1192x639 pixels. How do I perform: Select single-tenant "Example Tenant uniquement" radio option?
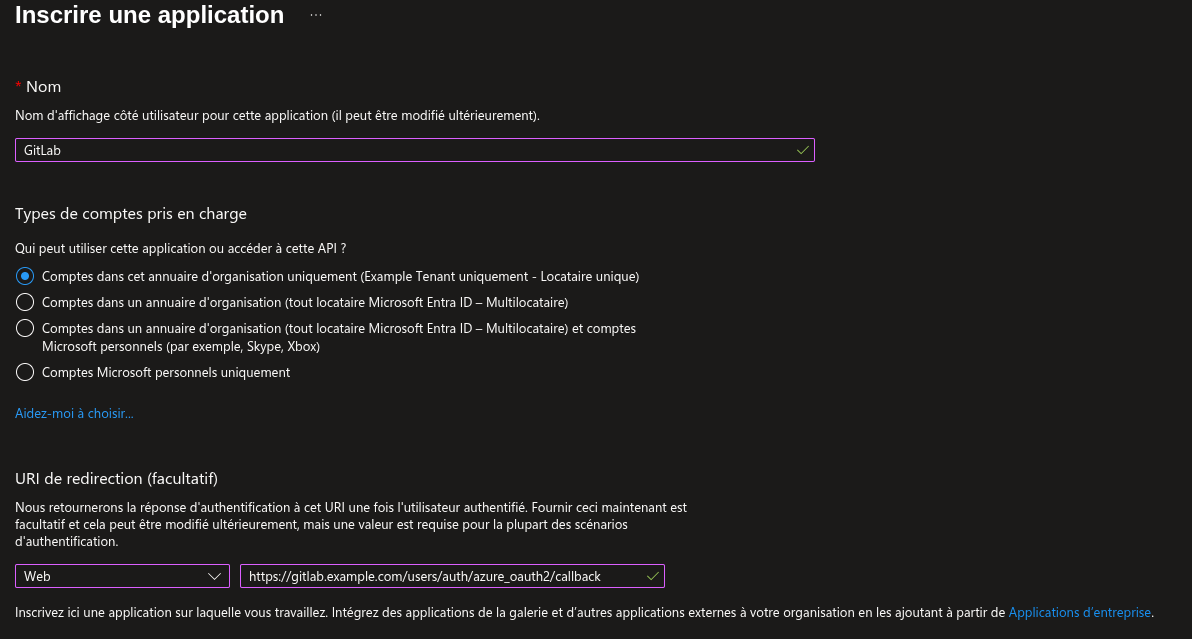click(25, 276)
